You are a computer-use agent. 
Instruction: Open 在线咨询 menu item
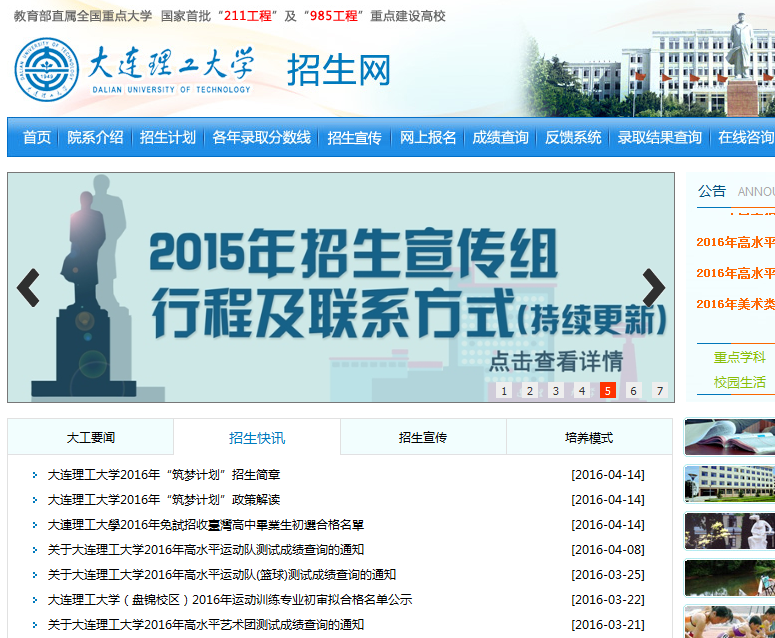click(746, 137)
